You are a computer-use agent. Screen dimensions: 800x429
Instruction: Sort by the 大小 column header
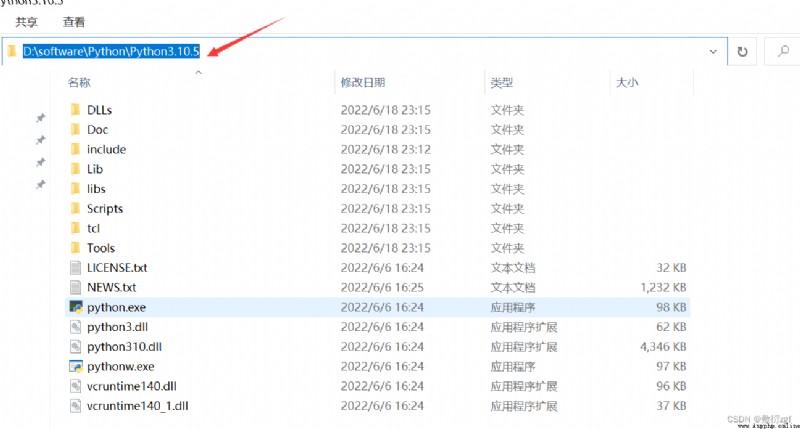[627, 82]
